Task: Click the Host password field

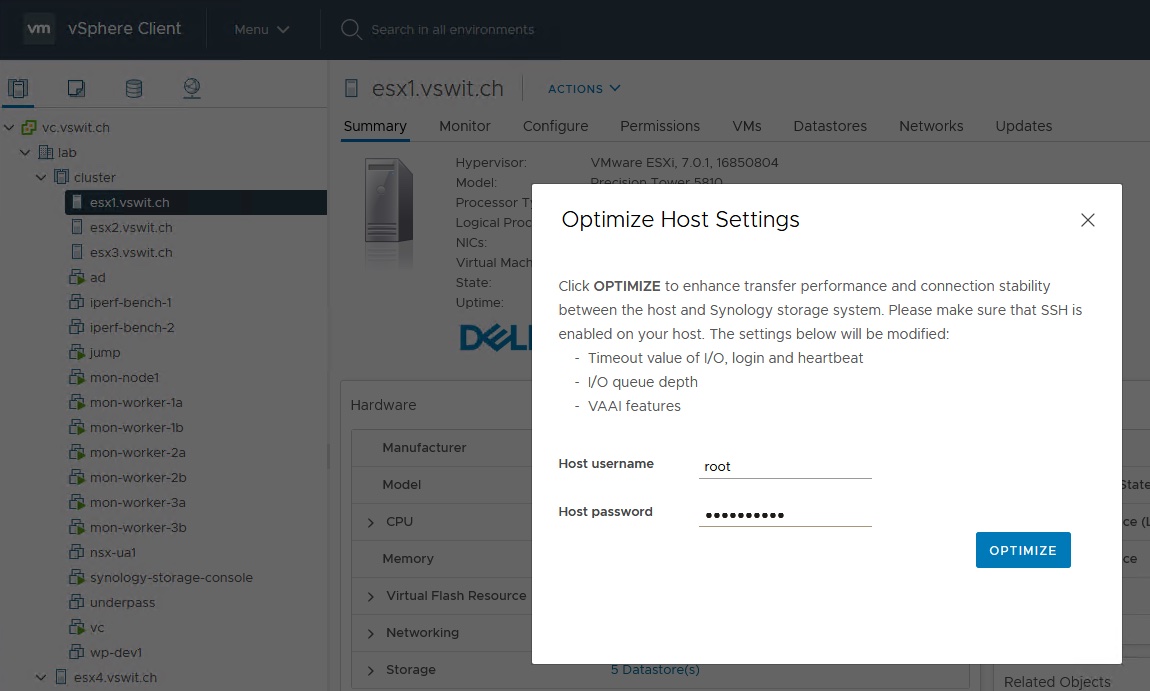Action: click(x=785, y=515)
